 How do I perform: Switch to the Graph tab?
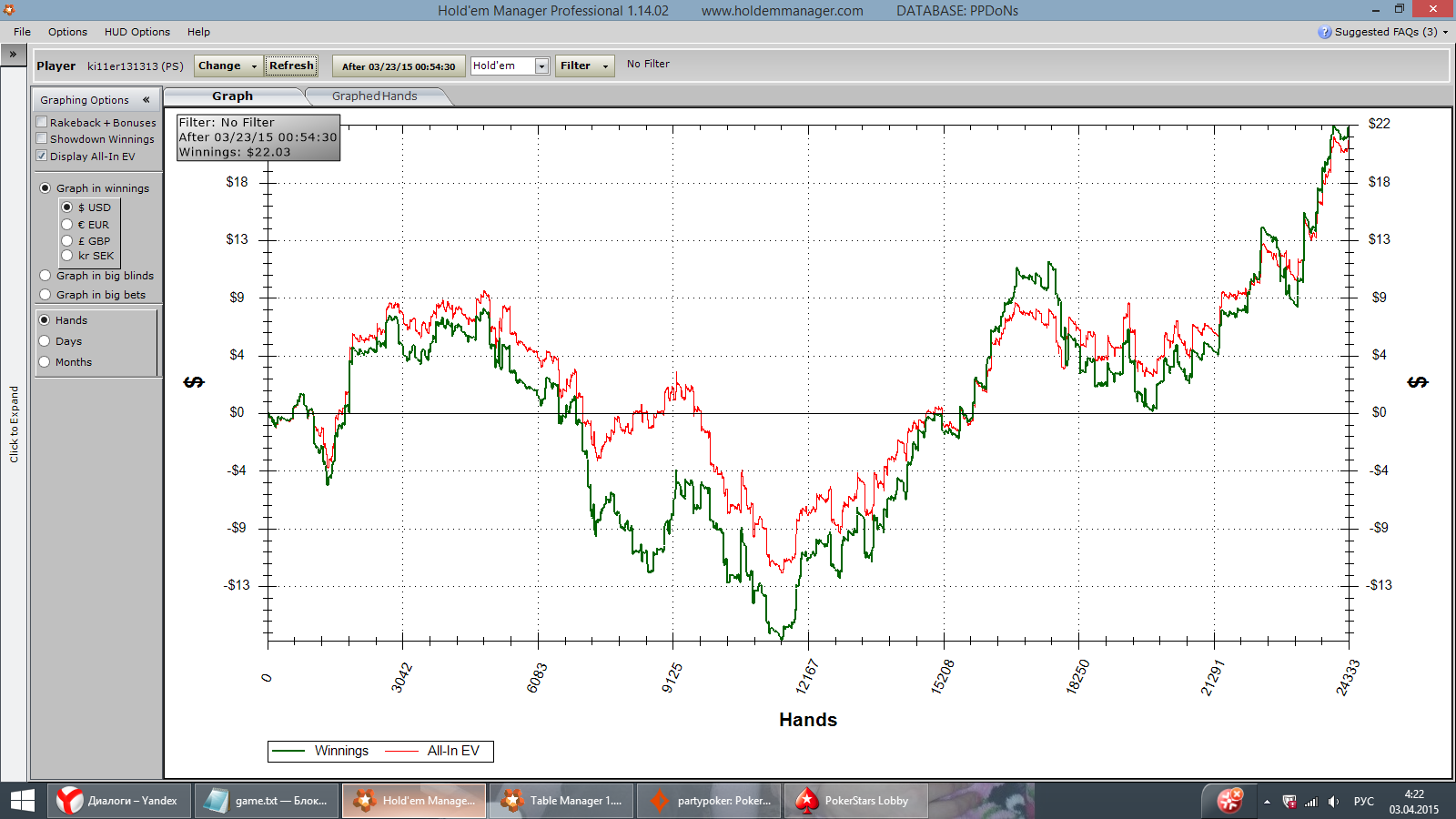click(233, 96)
